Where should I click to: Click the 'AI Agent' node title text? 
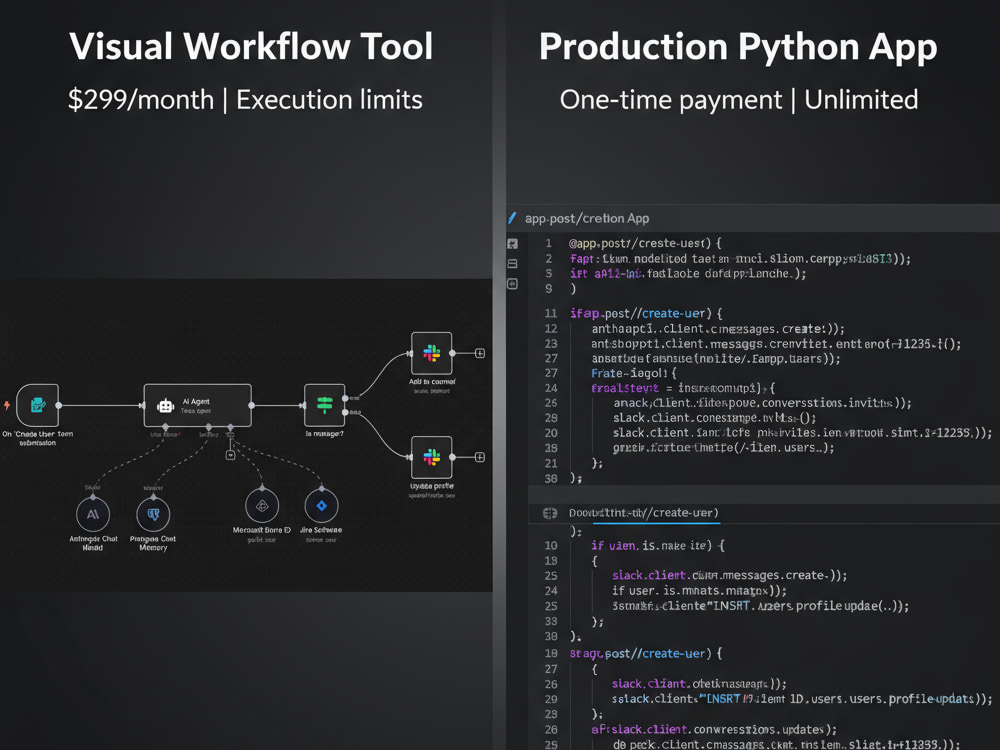pyautogui.click(x=196, y=401)
